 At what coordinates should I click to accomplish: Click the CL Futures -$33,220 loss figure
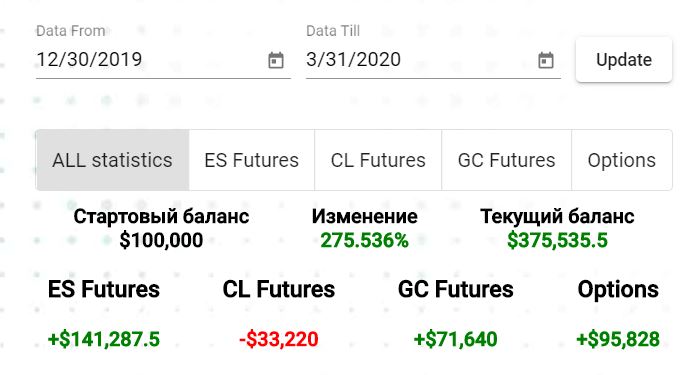(279, 339)
